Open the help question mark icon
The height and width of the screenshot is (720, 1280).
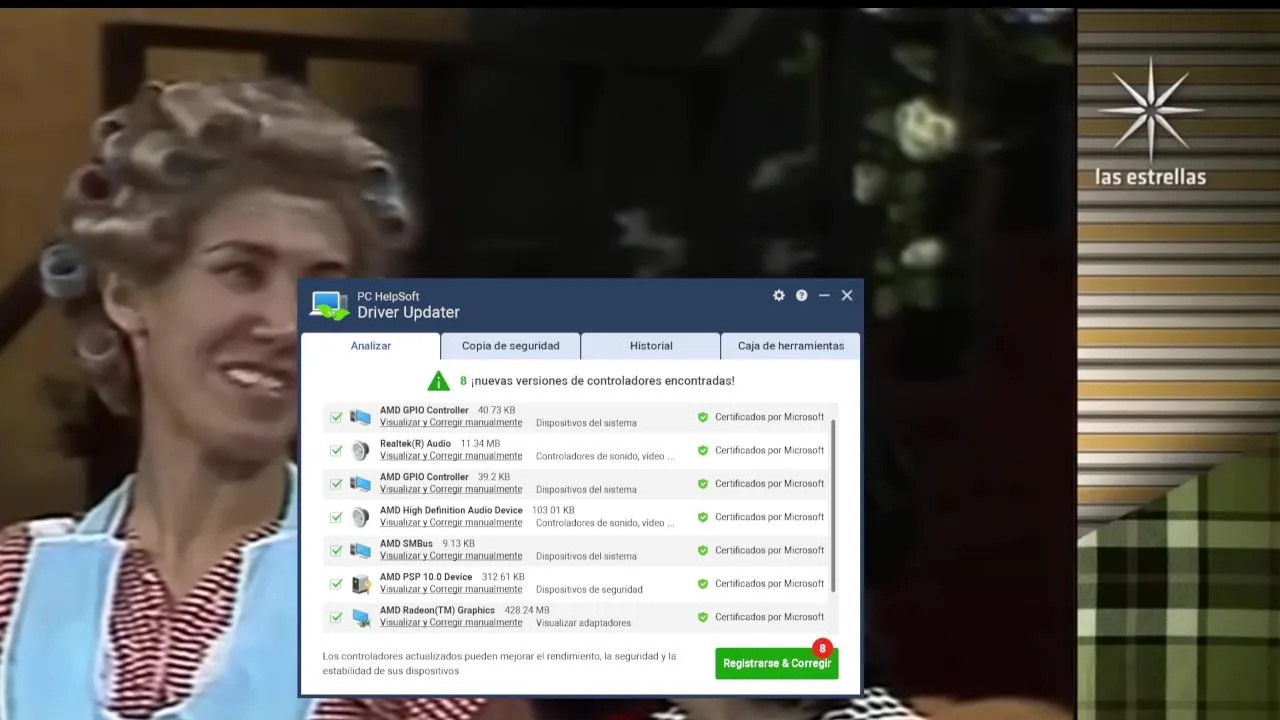801,295
